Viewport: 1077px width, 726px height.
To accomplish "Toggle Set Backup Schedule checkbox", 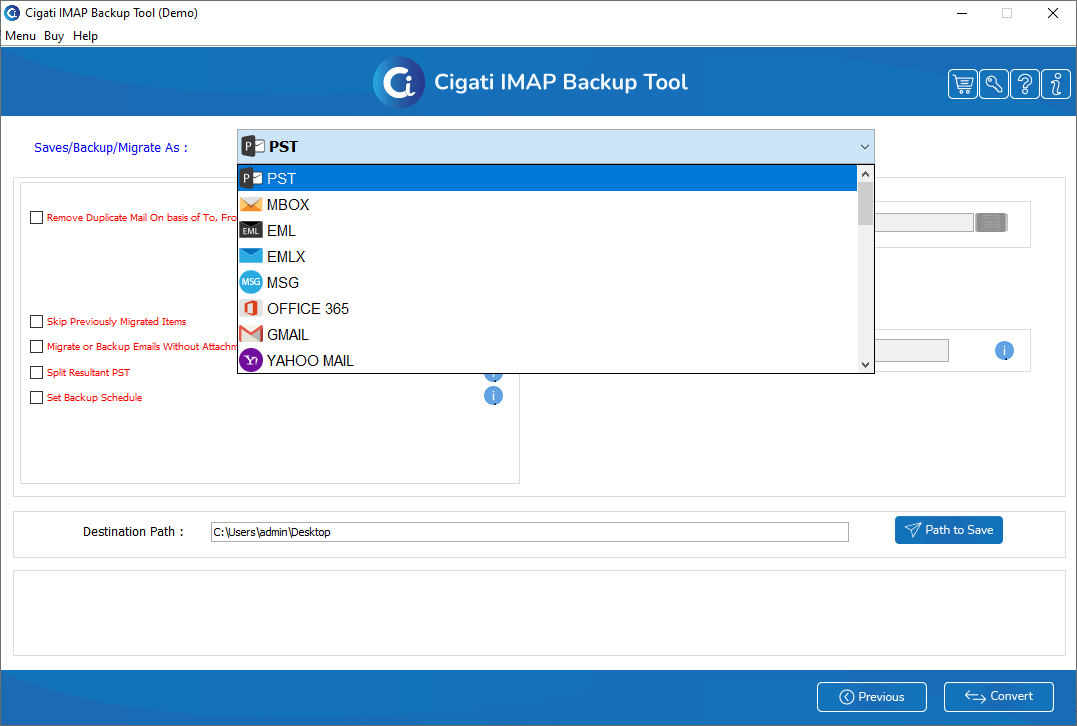I will pos(36,398).
